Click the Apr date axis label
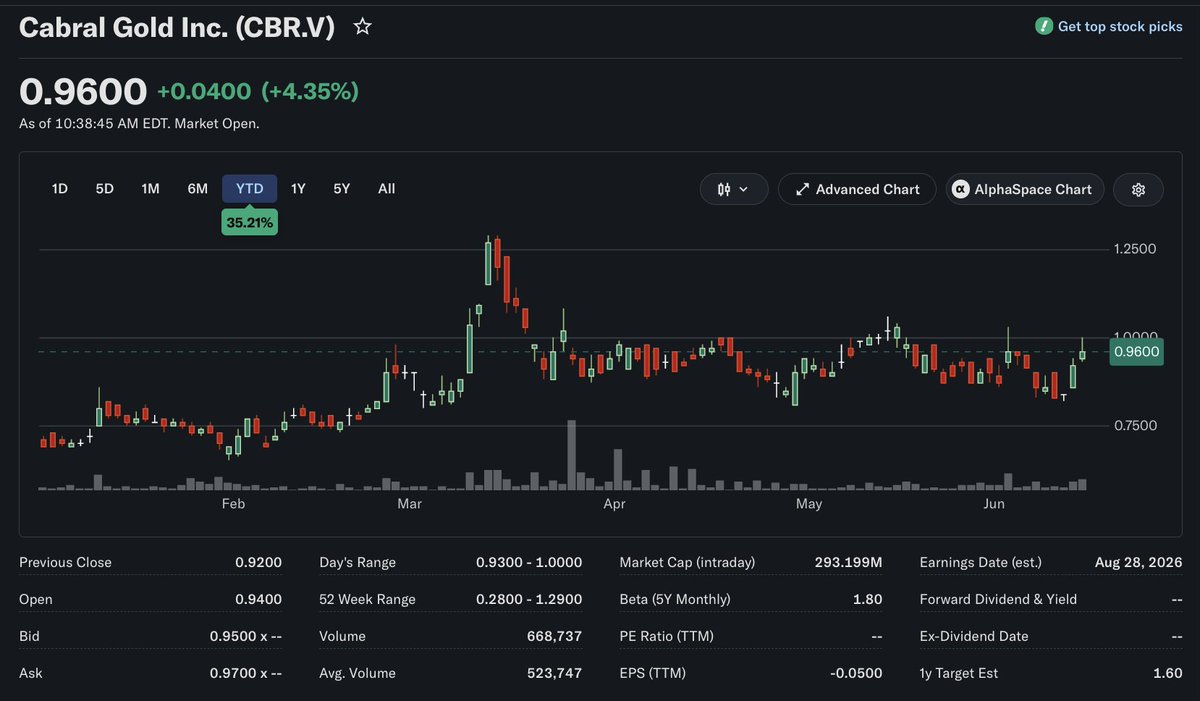The height and width of the screenshot is (701, 1200). 614,504
